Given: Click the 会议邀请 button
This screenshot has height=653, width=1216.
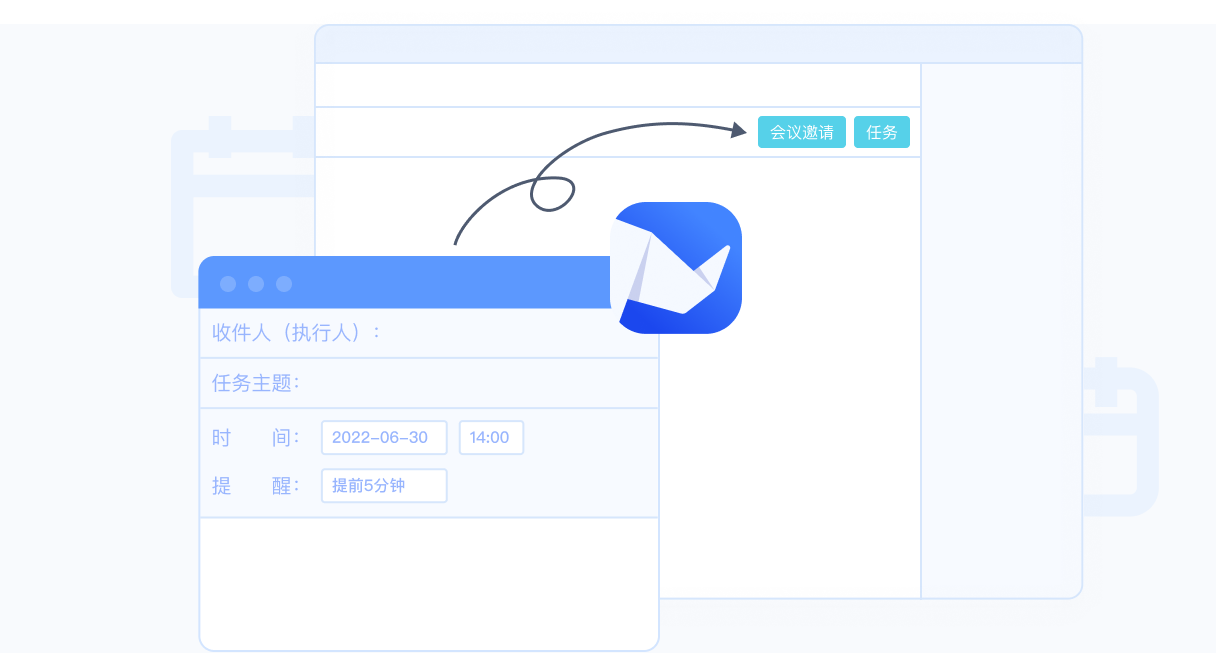Looking at the screenshot, I should pyautogui.click(x=801, y=132).
